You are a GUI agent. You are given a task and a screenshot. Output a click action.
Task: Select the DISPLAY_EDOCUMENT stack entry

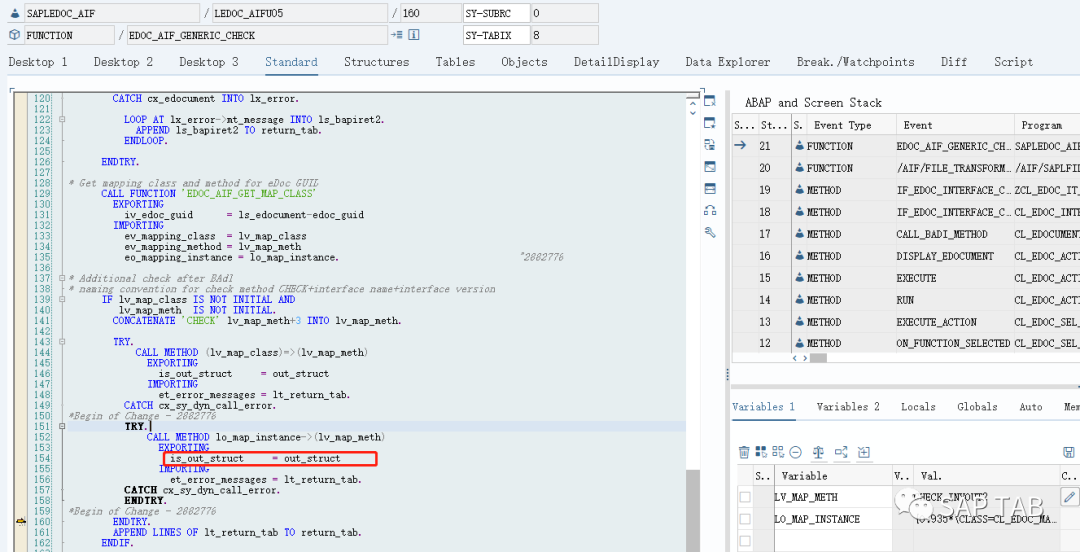click(x=945, y=256)
